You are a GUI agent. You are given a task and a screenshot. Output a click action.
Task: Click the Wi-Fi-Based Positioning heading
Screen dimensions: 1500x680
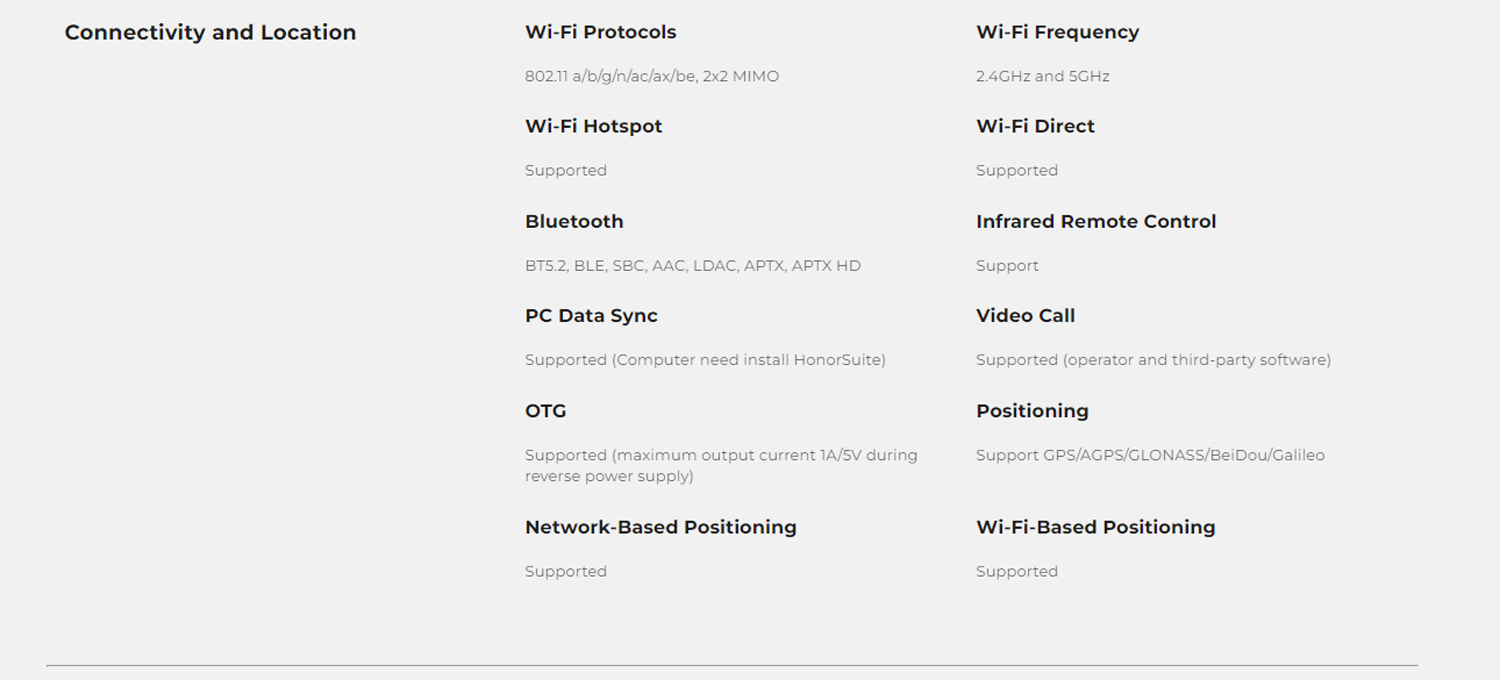pos(1095,527)
